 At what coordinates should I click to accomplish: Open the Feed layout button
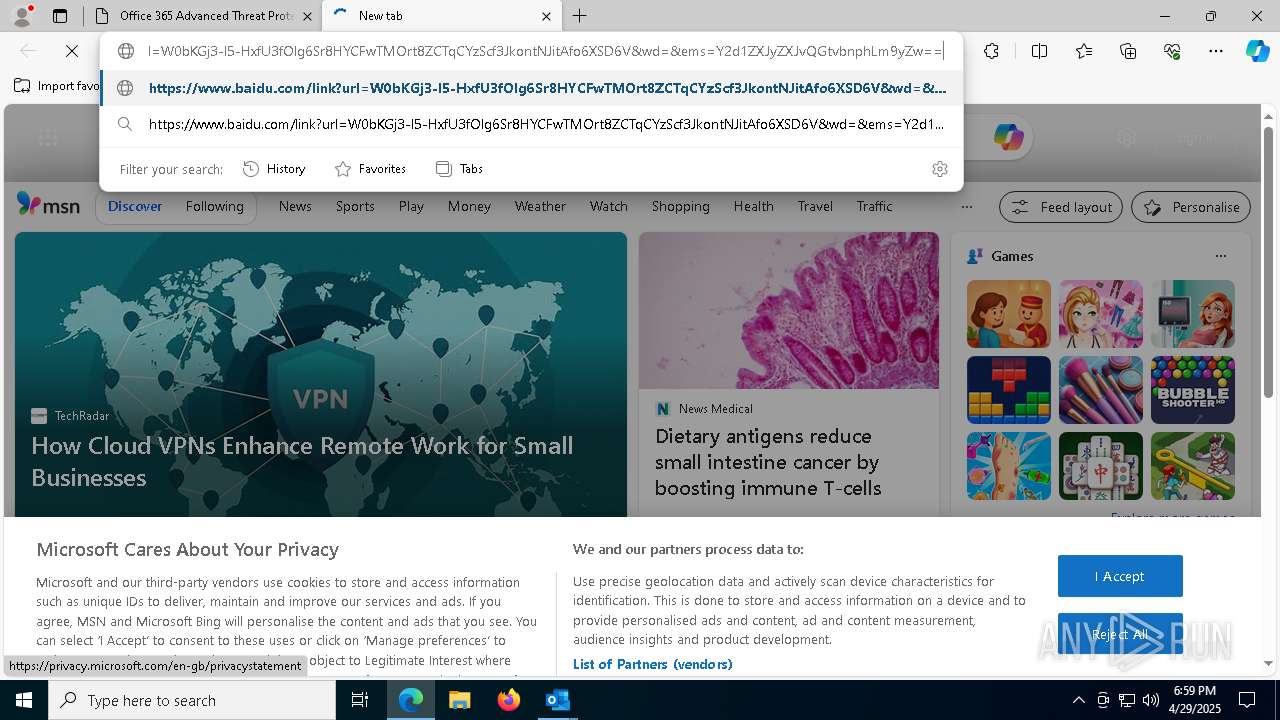[1061, 207]
